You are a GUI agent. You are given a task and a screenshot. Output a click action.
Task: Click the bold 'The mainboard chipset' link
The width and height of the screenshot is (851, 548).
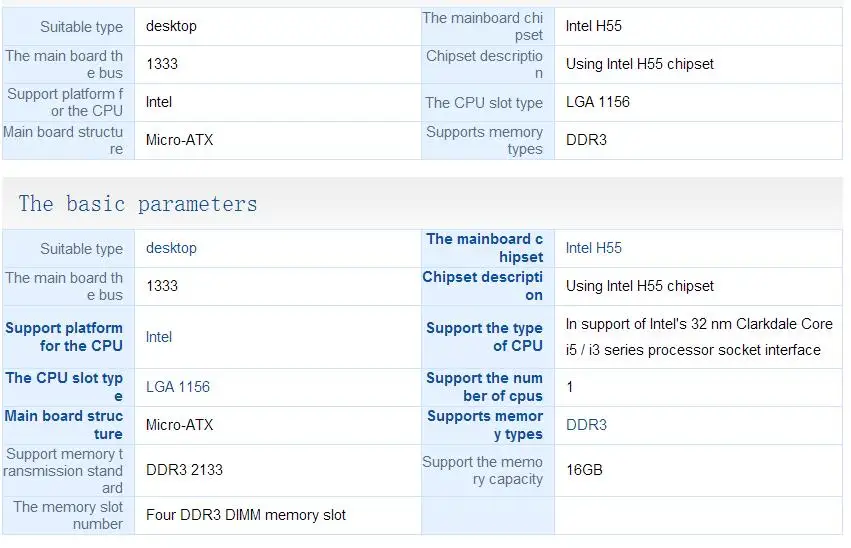(484, 248)
